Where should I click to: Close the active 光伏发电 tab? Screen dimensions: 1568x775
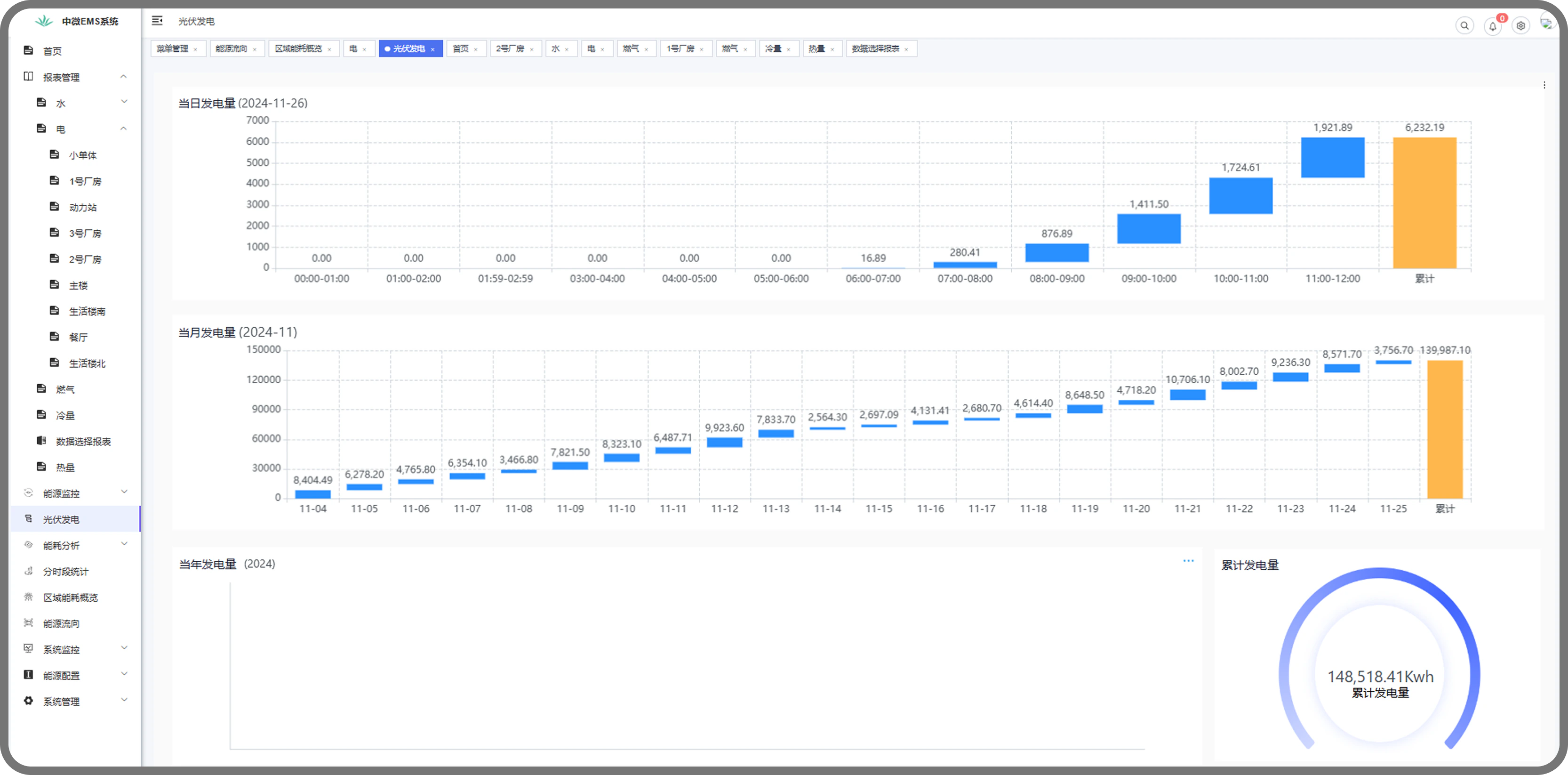[433, 49]
